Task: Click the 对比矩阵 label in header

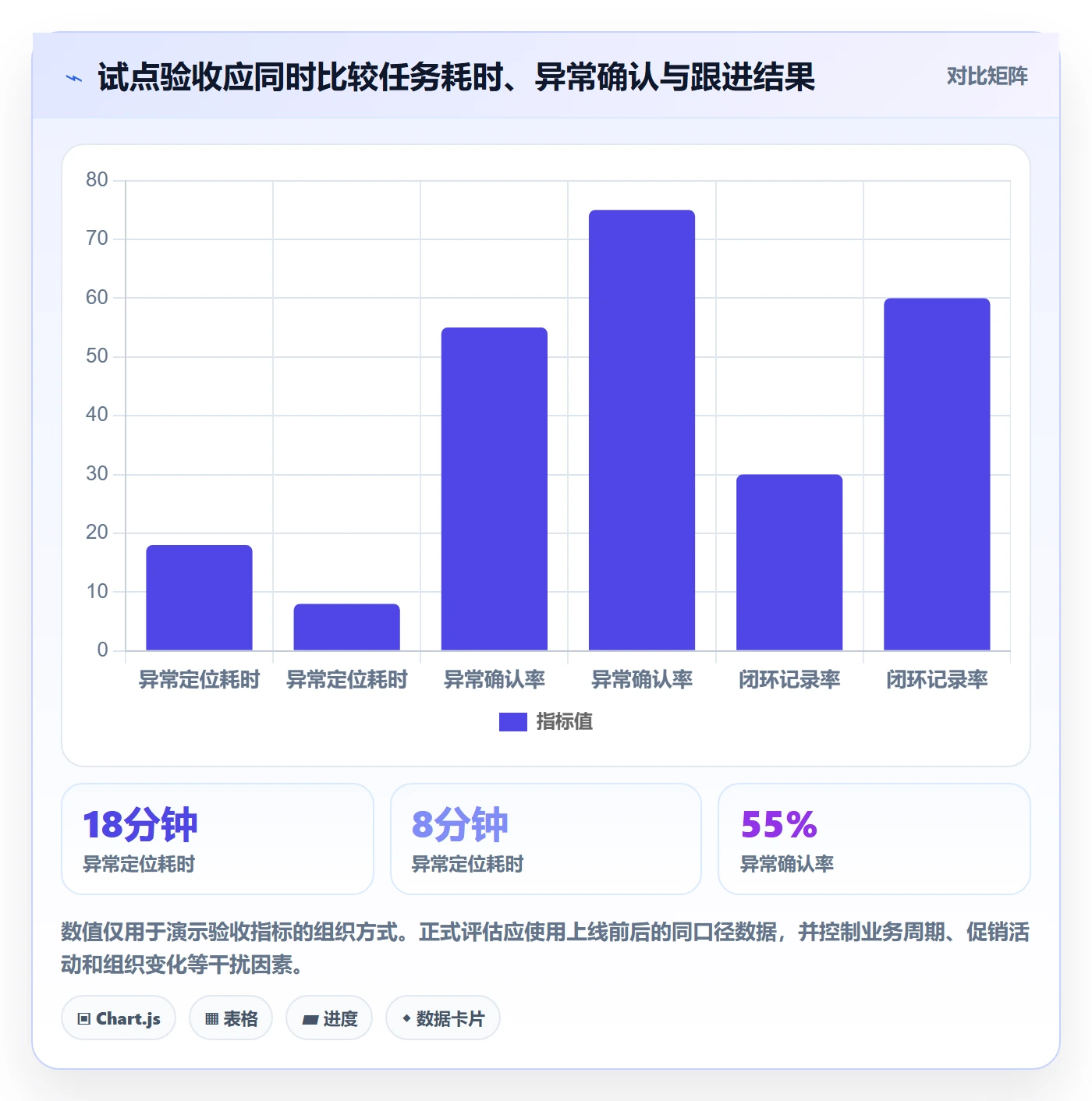Action: (987, 76)
